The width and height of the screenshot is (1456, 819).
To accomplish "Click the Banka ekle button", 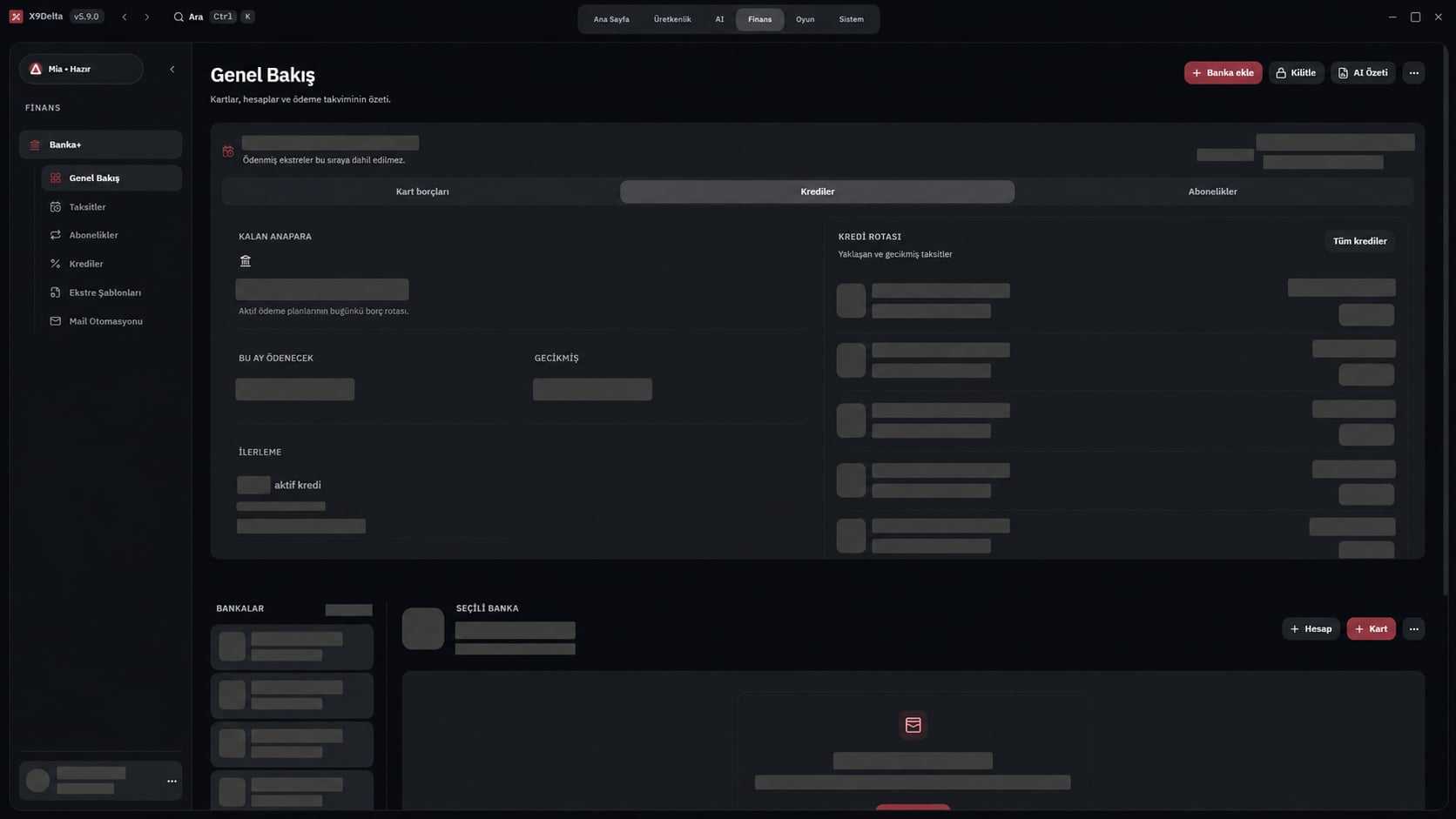I will (1223, 73).
